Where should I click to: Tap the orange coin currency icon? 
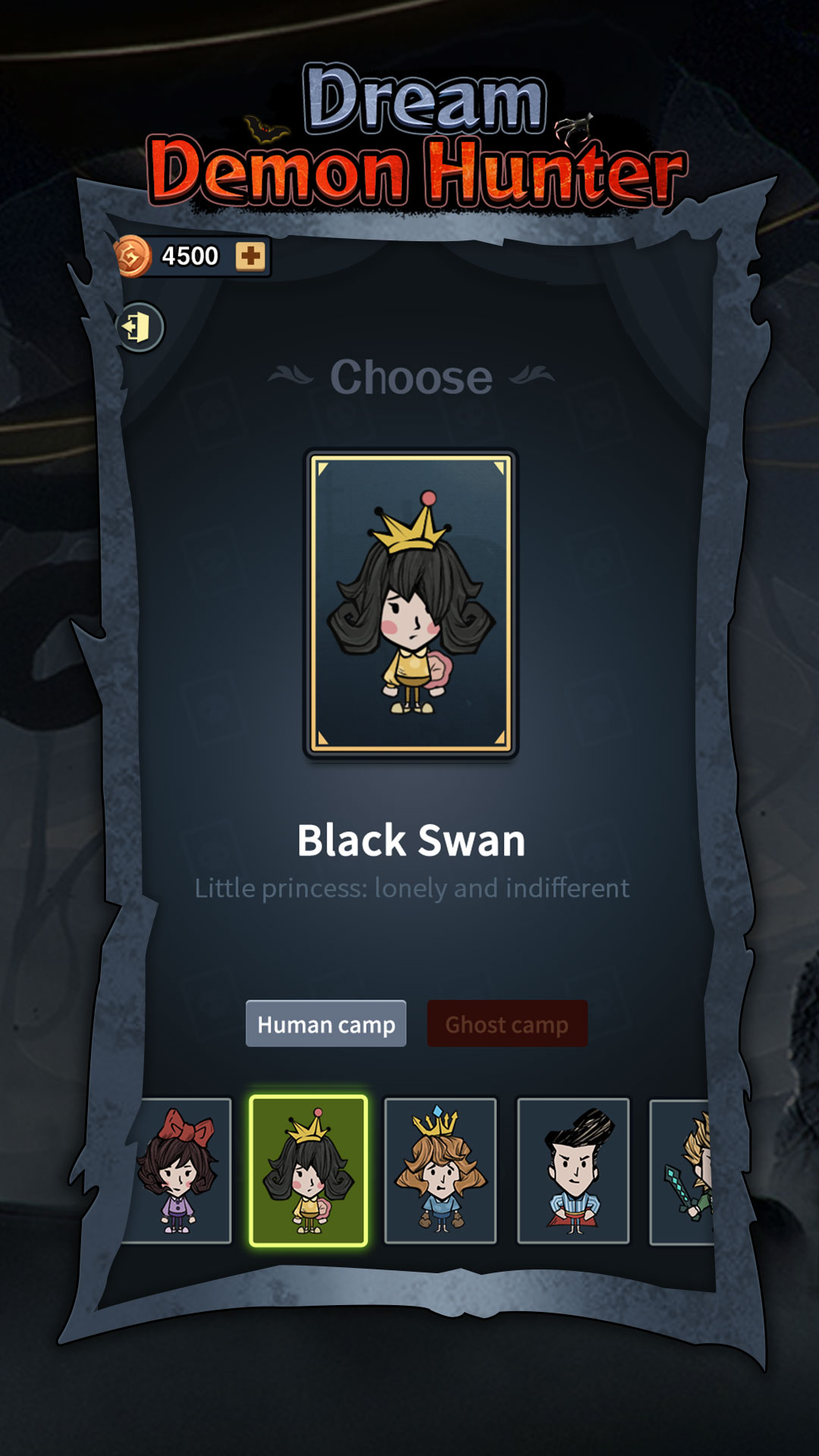pos(132,256)
